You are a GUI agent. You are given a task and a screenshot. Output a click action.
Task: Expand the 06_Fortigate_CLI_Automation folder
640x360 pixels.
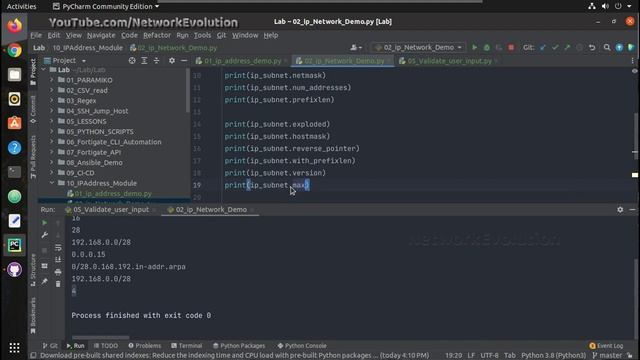click(51, 142)
